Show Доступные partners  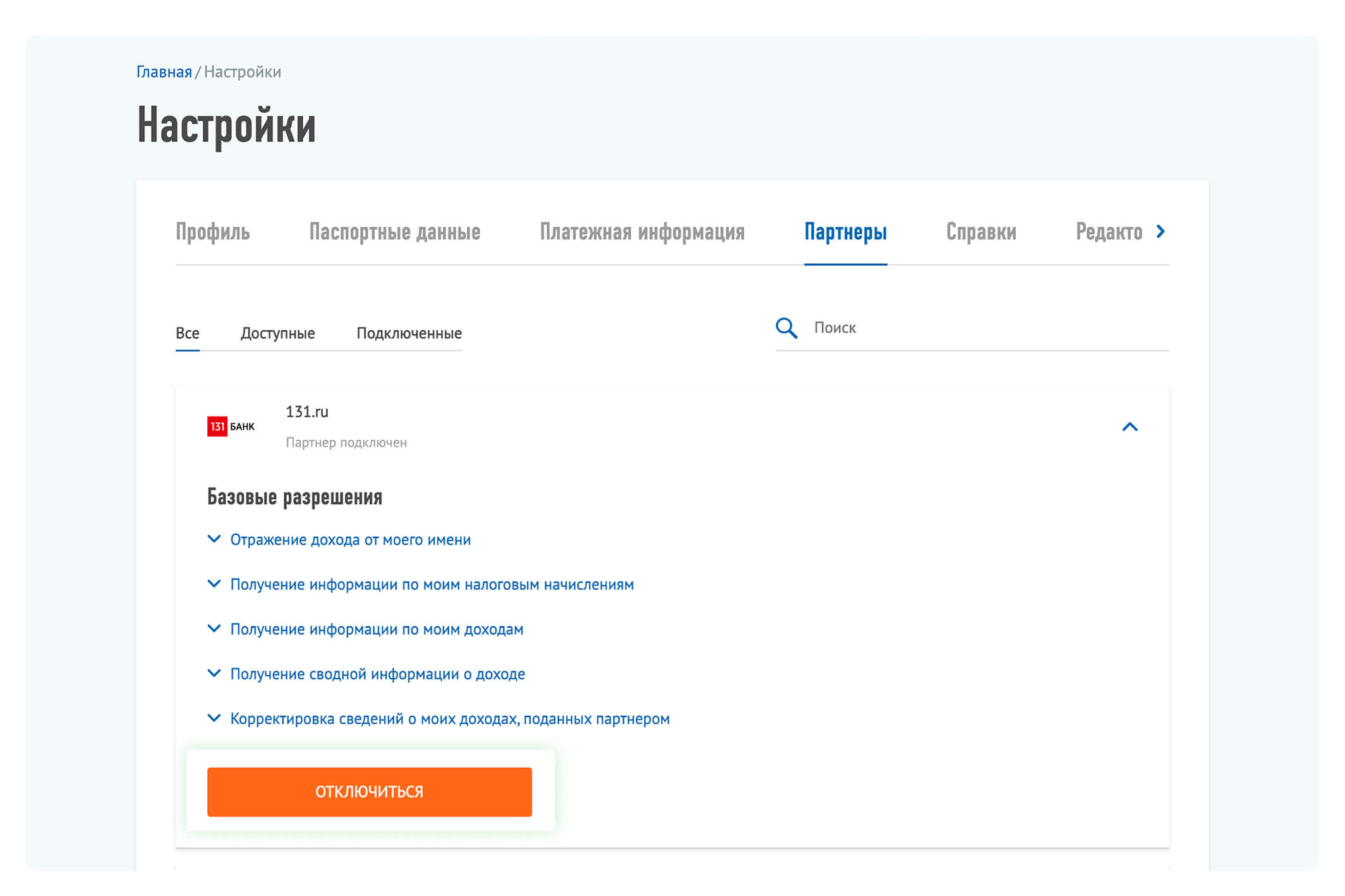coord(277,333)
